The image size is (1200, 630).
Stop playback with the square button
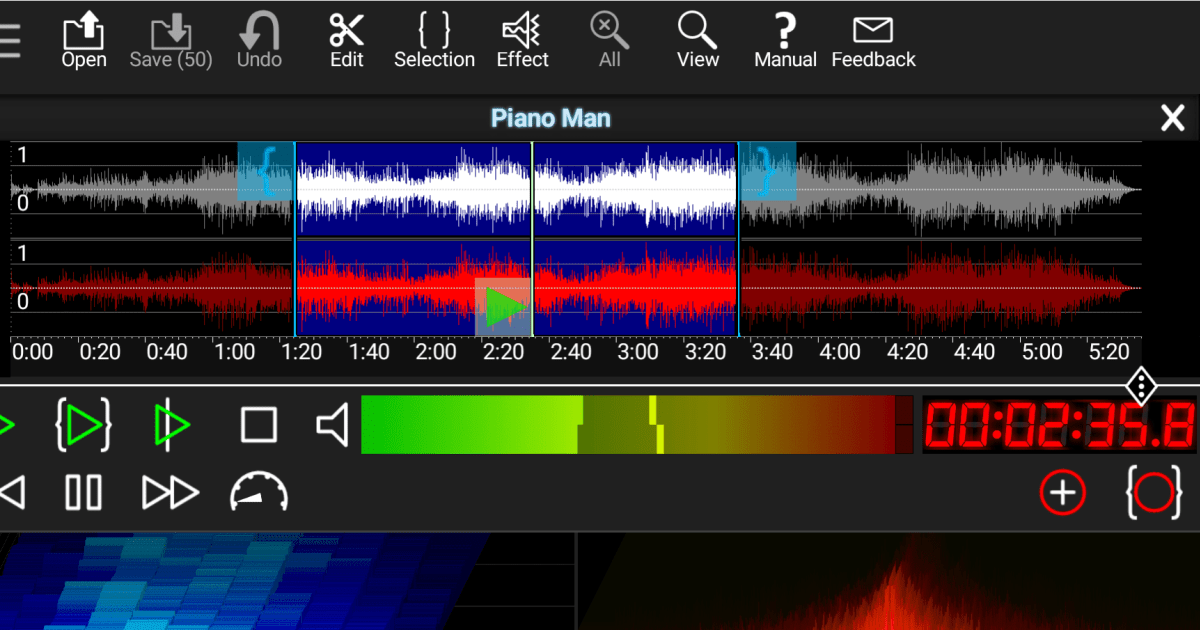[258, 424]
